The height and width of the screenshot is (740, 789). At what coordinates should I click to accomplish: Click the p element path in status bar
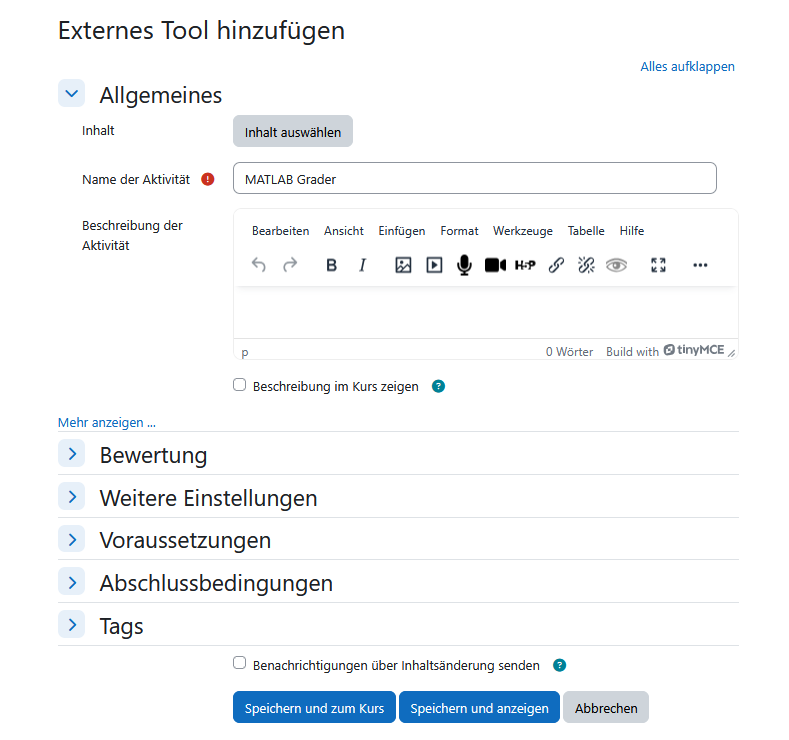tap(245, 352)
